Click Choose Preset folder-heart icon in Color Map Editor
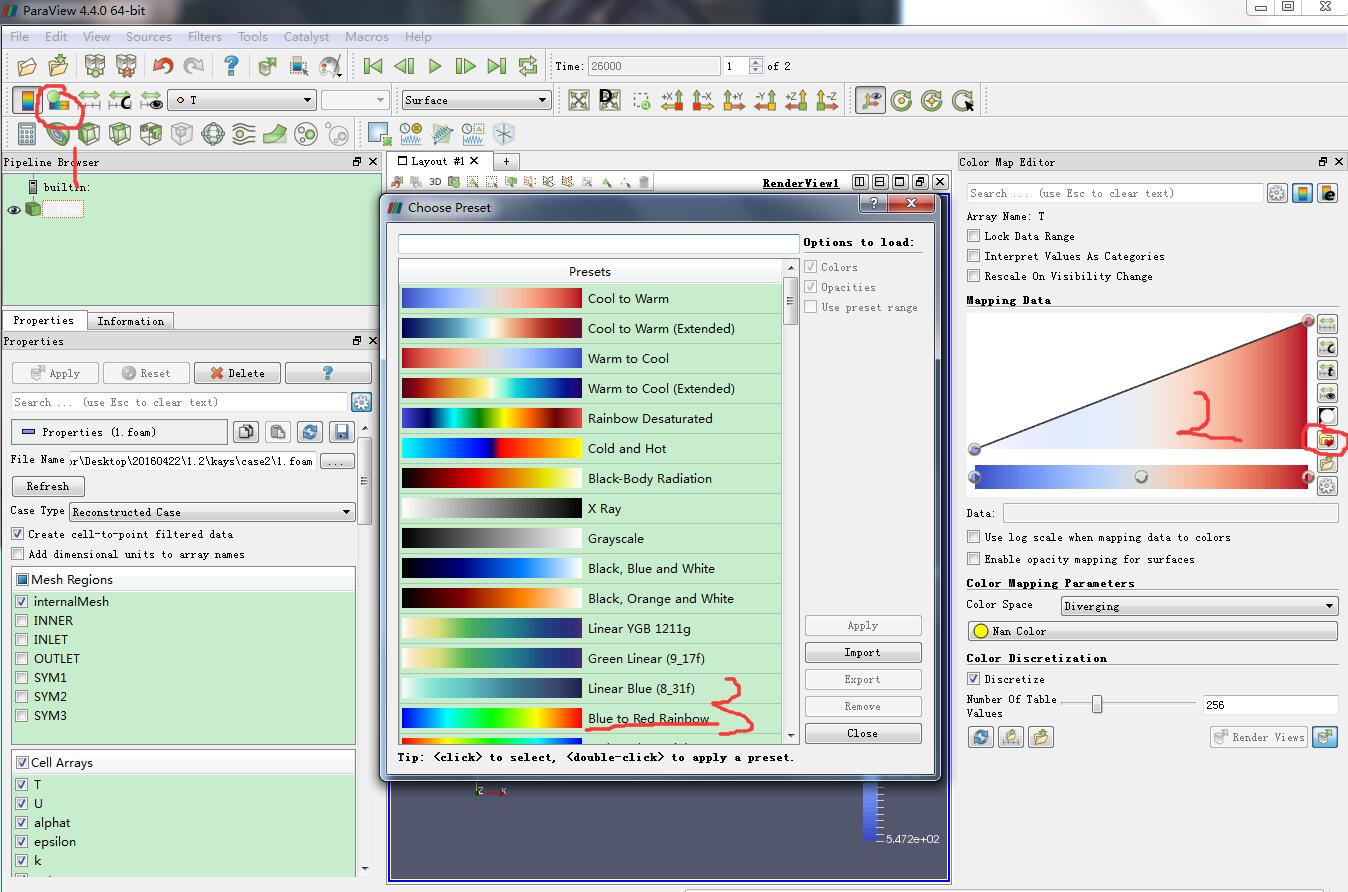Image resolution: width=1348 pixels, height=892 pixels. [1327, 440]
